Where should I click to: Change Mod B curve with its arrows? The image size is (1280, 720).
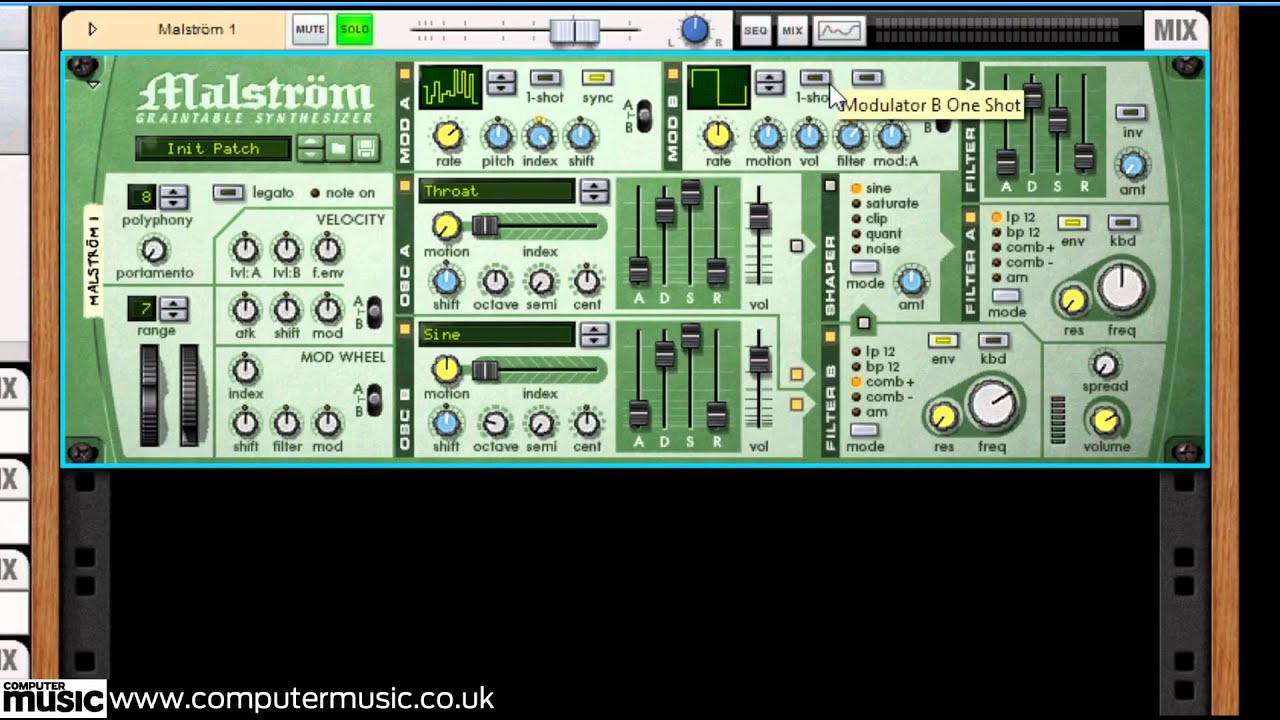coord(769,83)
